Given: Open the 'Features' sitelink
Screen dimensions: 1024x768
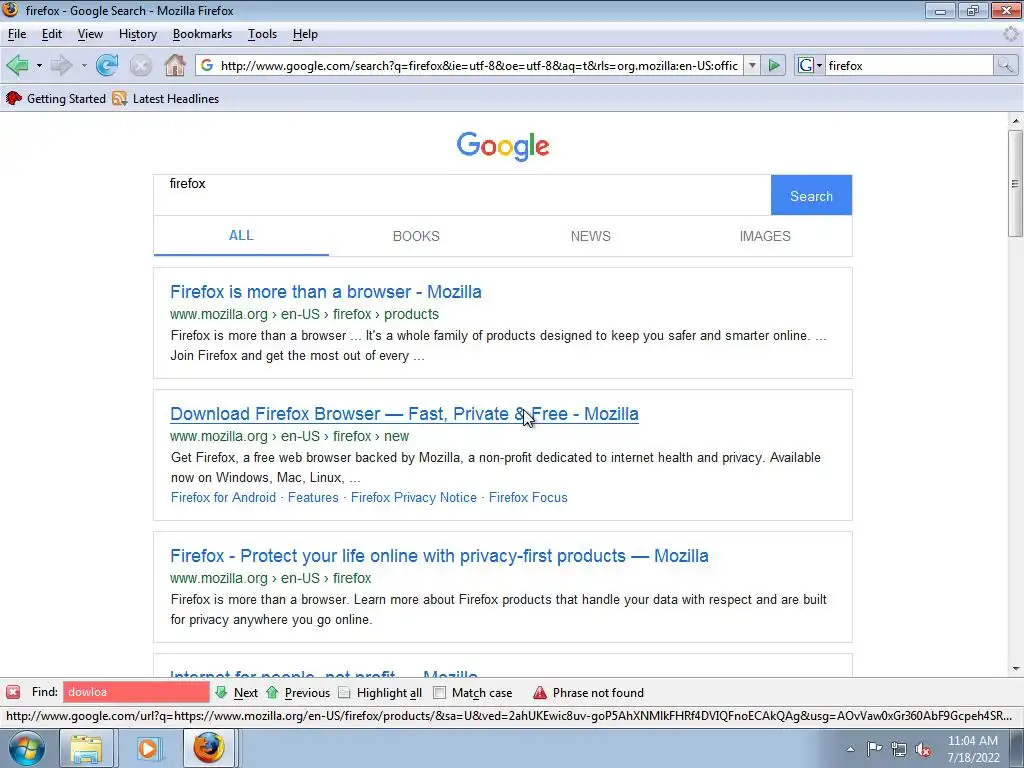Looking at the screenshot, I should tap(313, 498).
